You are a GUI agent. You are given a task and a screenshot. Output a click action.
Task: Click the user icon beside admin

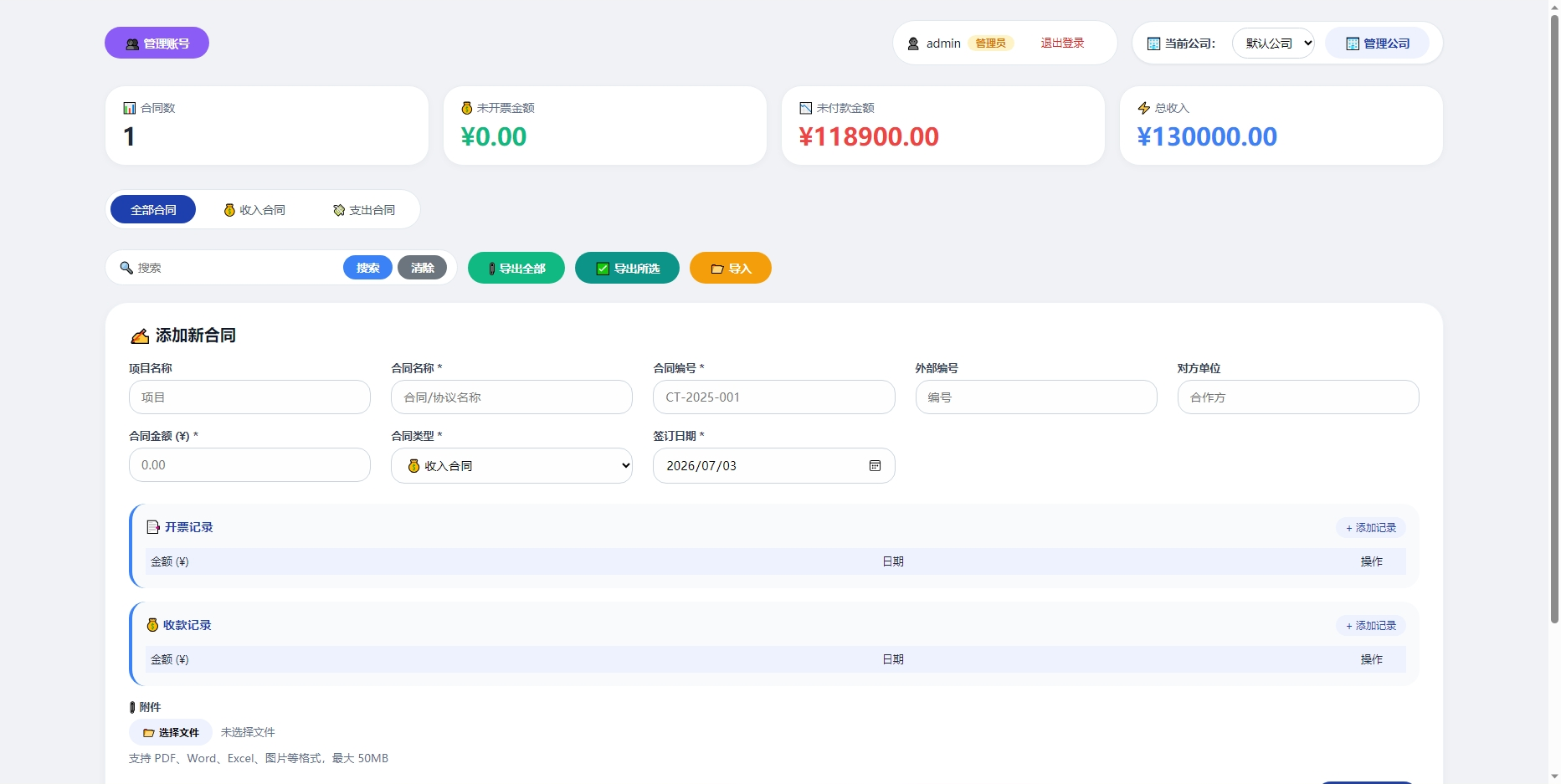coord(914,44)
